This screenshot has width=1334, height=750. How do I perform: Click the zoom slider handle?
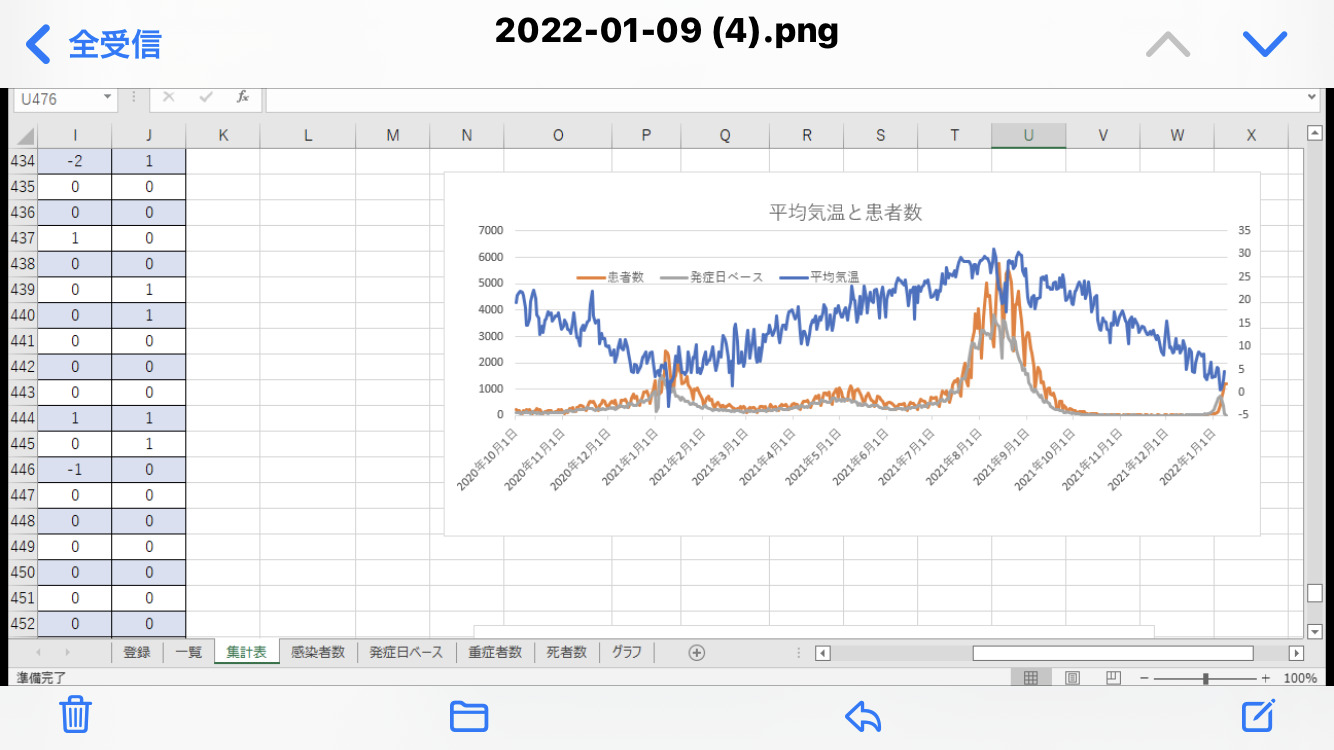pos(1206,678)
